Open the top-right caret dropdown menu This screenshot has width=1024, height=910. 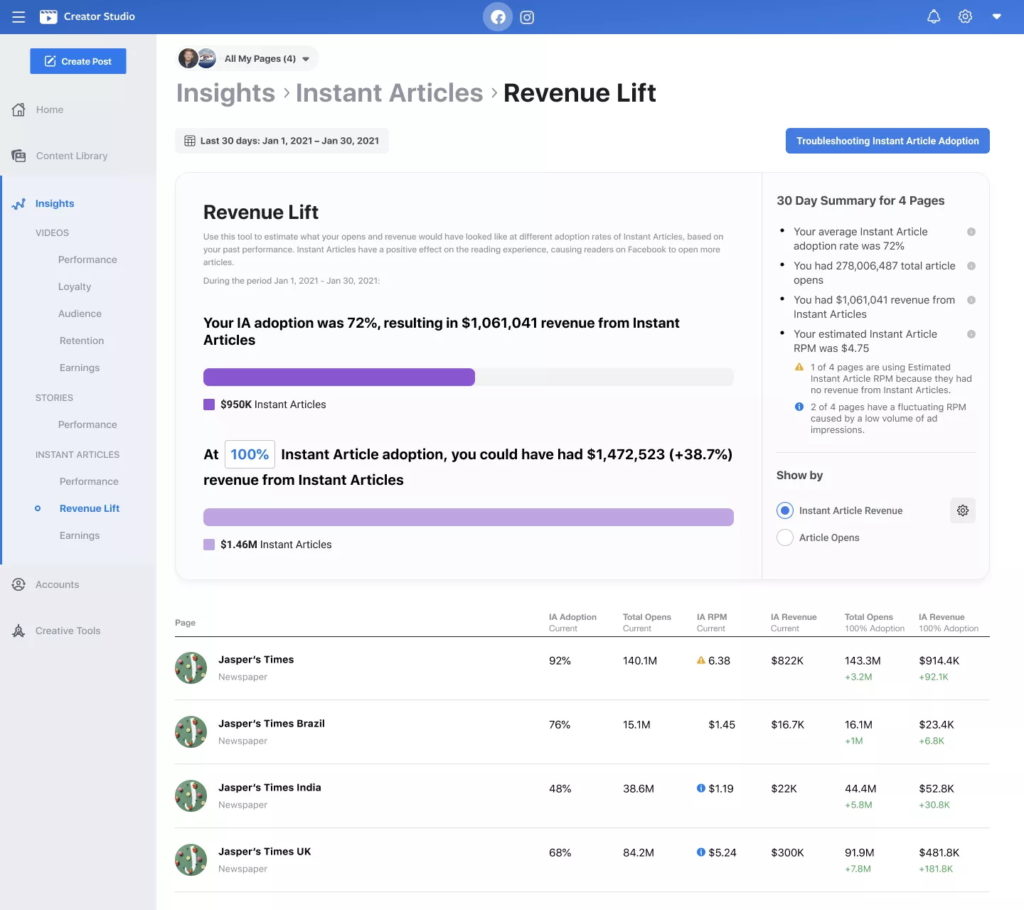pyautogui.click(x=996, y=16)
